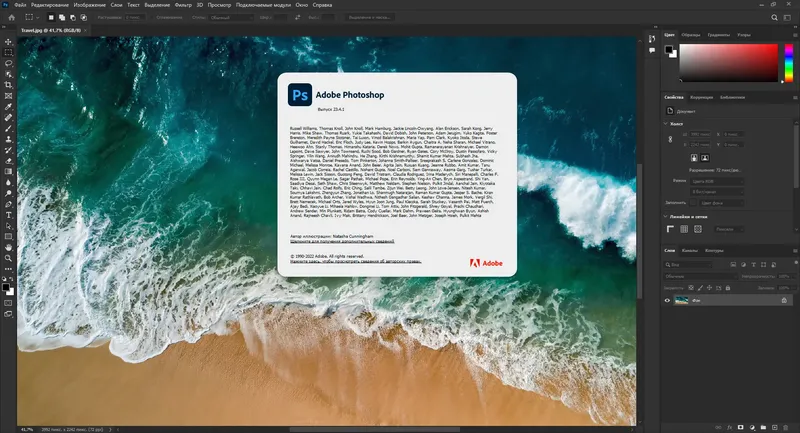Open the bit depth dropdown
The image size is (800, 433).
717,192
